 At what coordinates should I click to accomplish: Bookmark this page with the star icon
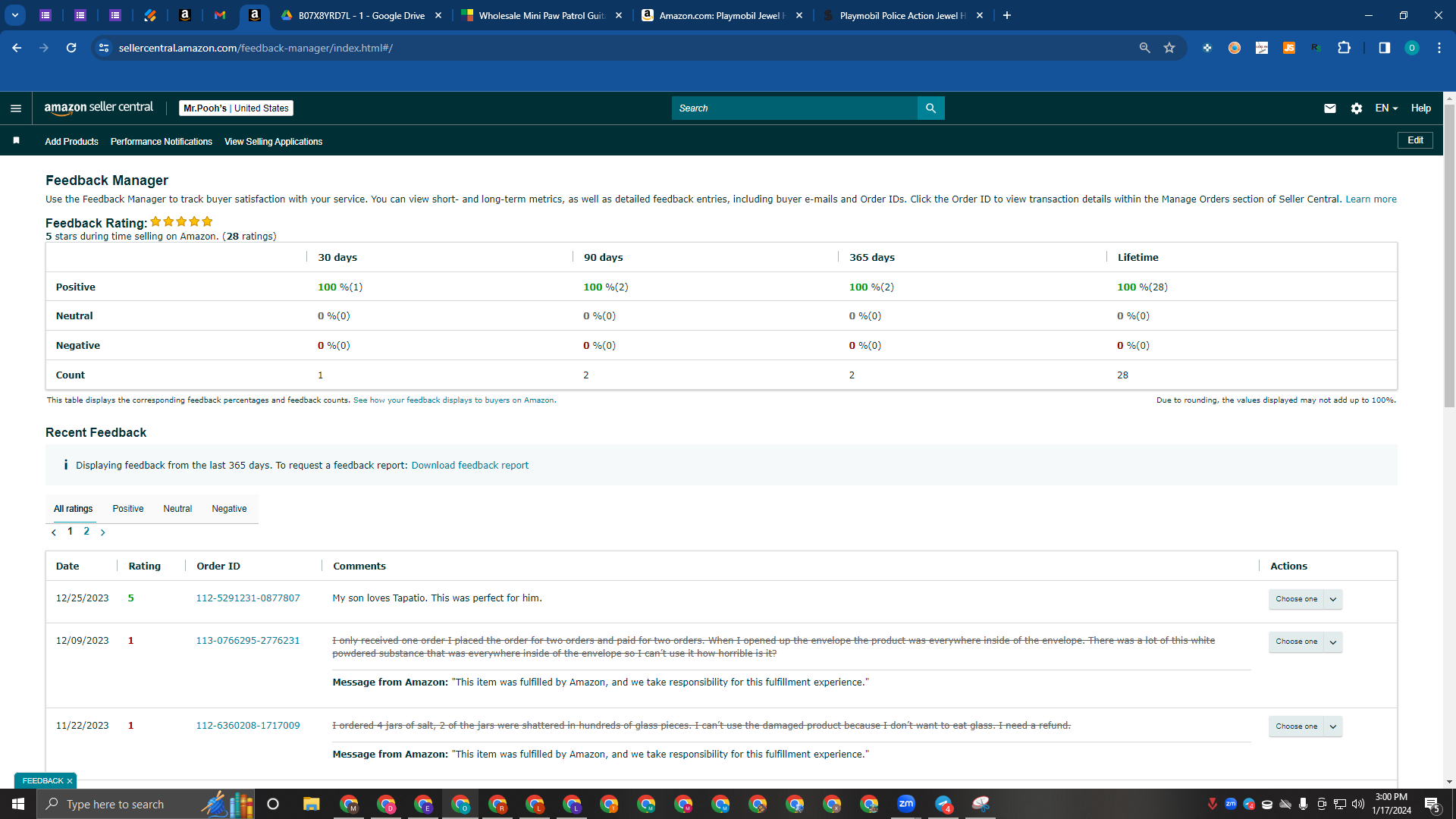point(1169,48)
